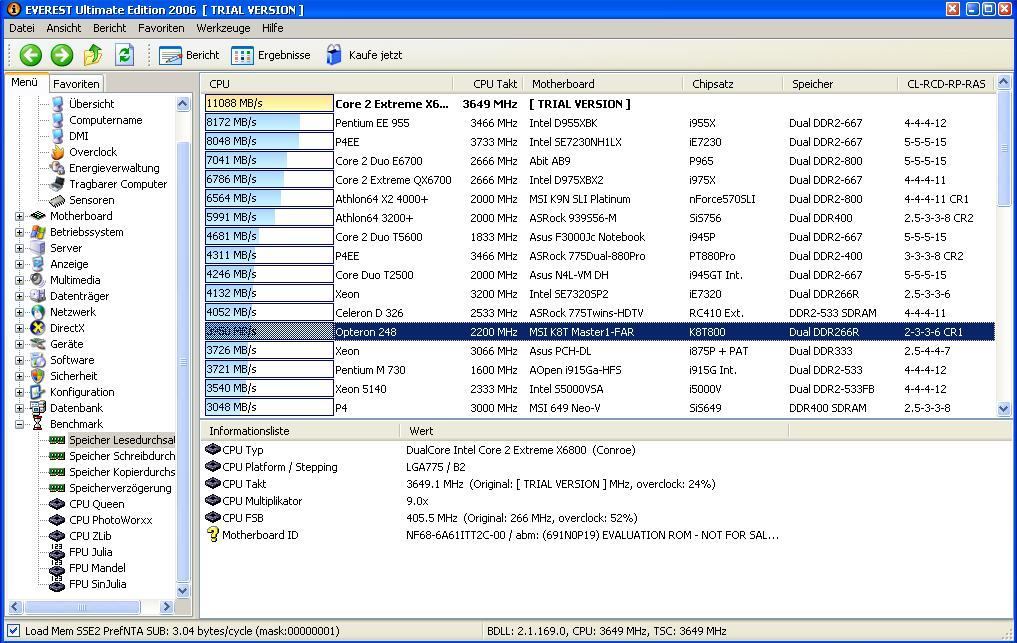Click the Datenbank icon in tree

(x=38, y=408)
